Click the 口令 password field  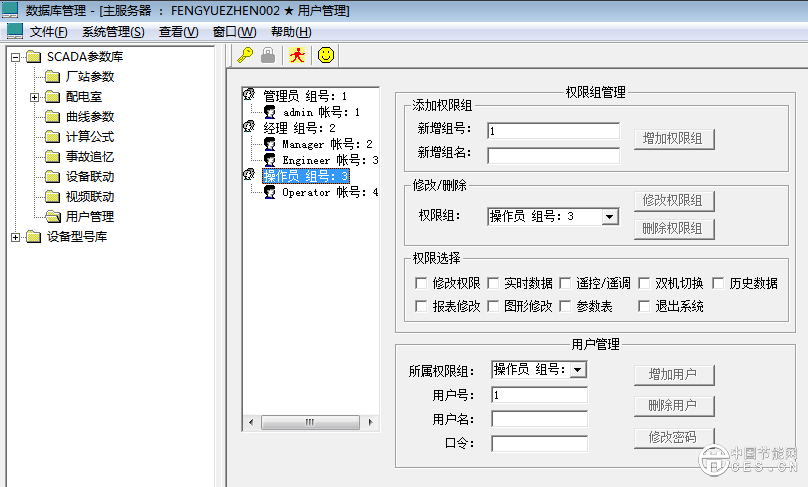click(540, 443)
